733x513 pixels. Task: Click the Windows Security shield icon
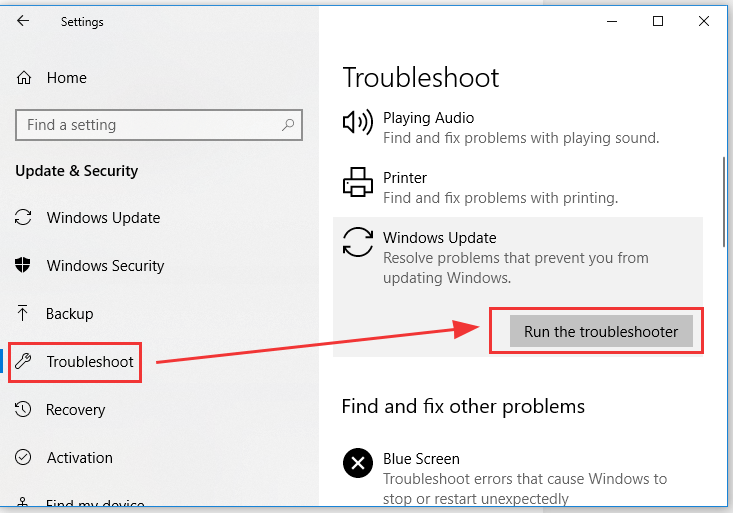point(22,265)
